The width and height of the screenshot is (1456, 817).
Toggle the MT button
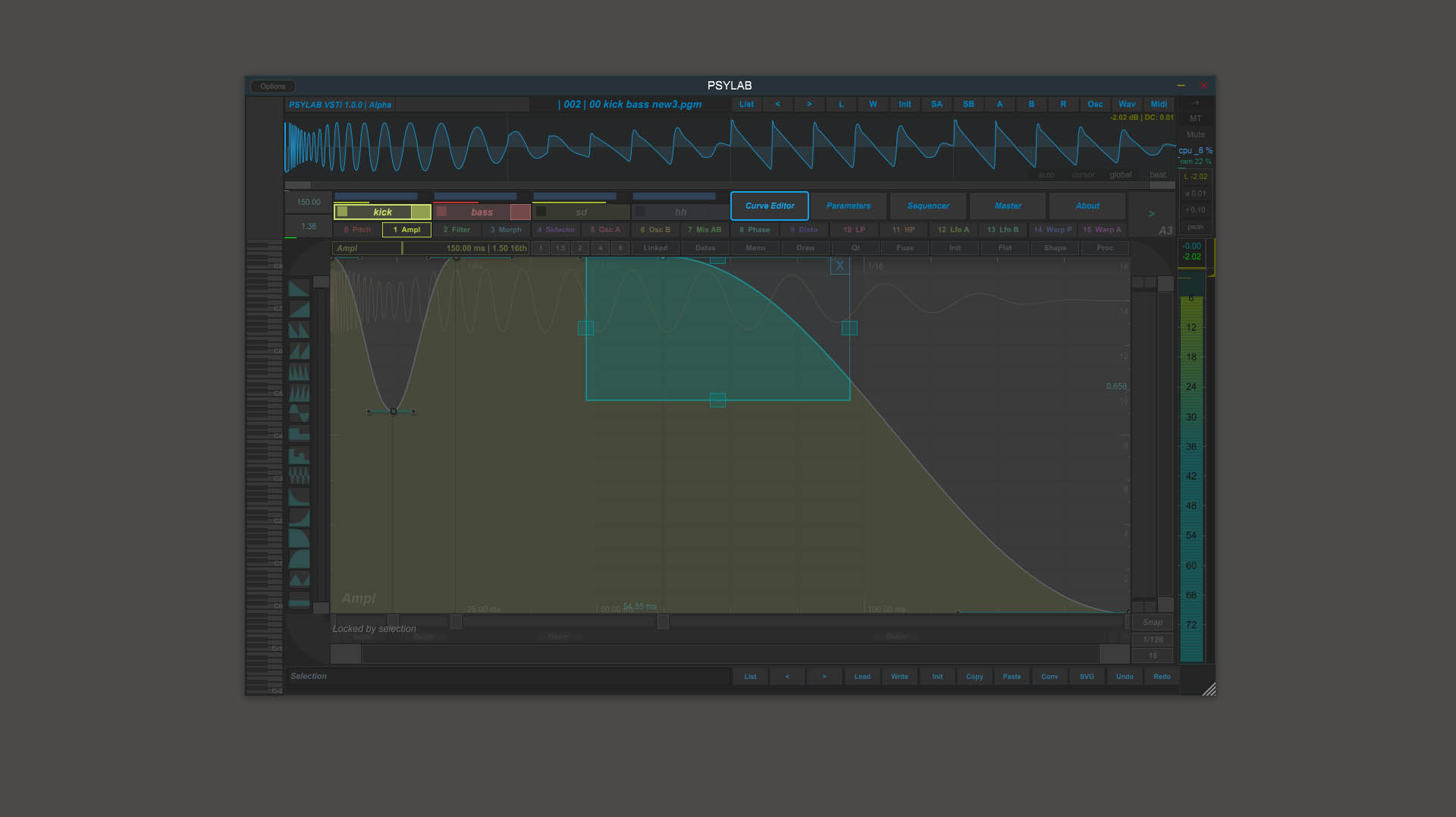tap(1196, 118)
